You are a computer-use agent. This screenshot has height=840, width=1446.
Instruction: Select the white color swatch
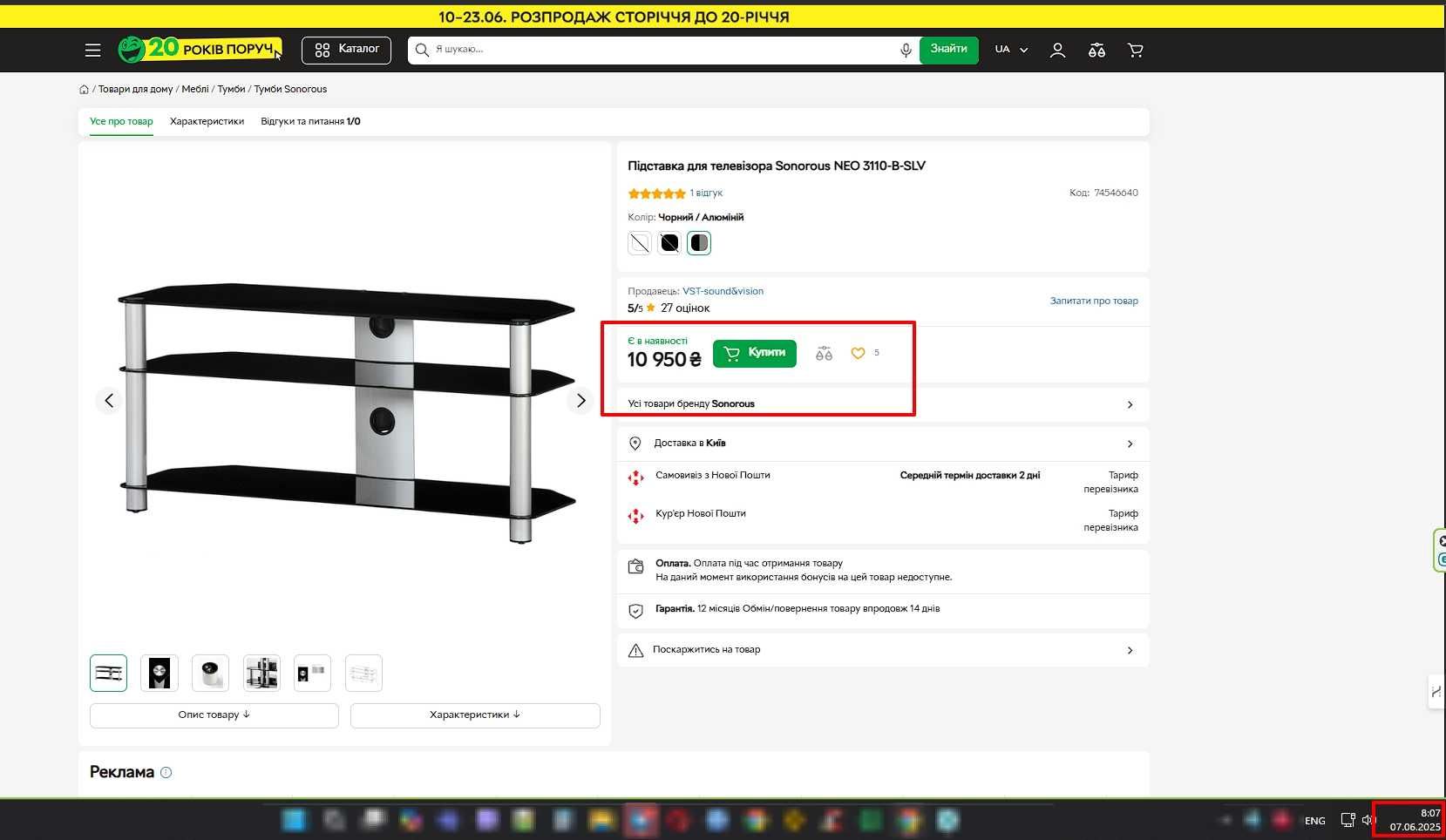(640, 243)
